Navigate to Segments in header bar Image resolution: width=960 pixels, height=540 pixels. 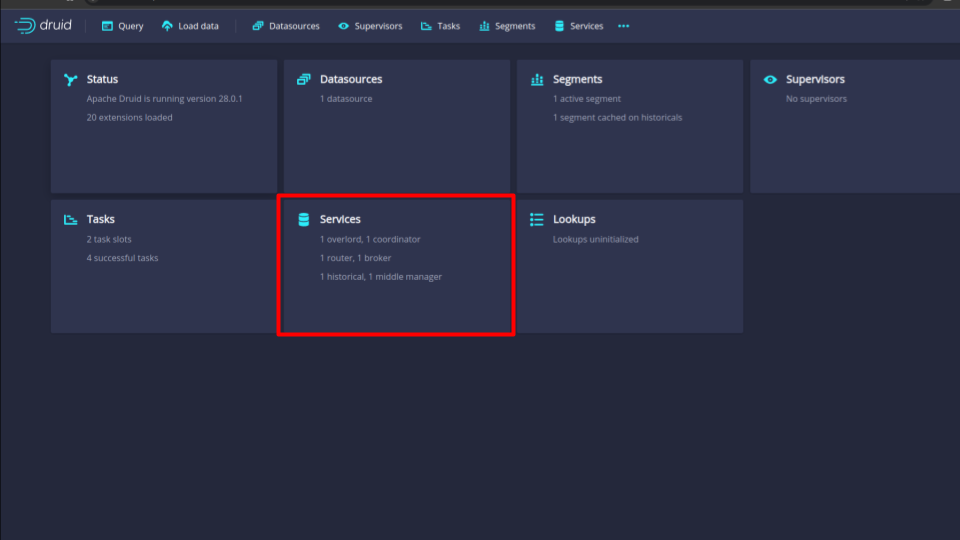507,26
